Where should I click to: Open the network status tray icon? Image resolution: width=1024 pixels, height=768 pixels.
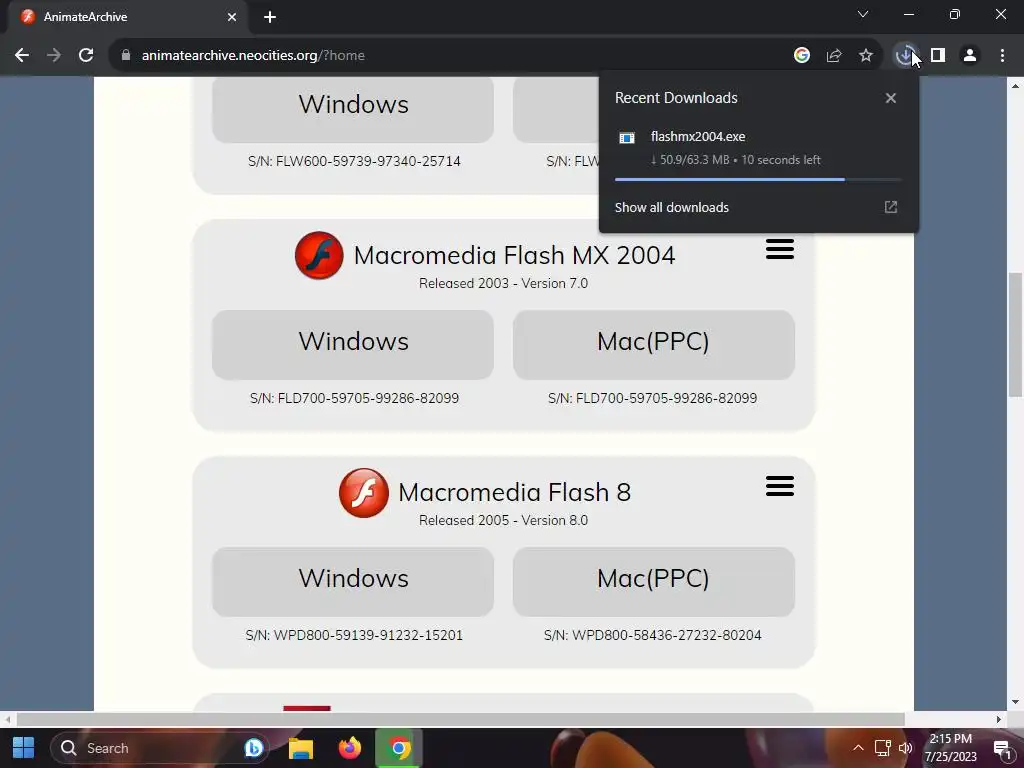(x=882, y=748)
